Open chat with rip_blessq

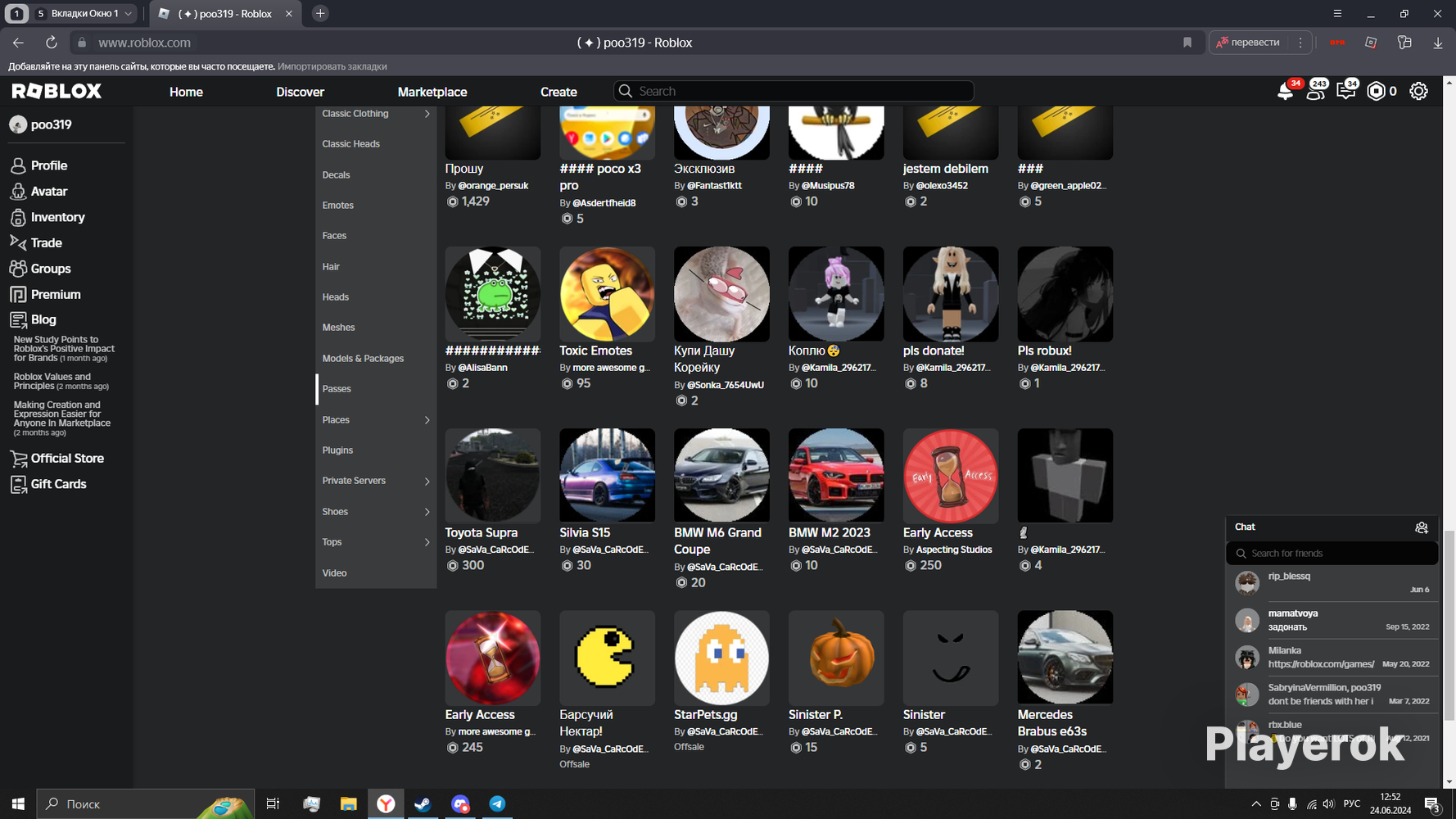[x=1332, y=583]
